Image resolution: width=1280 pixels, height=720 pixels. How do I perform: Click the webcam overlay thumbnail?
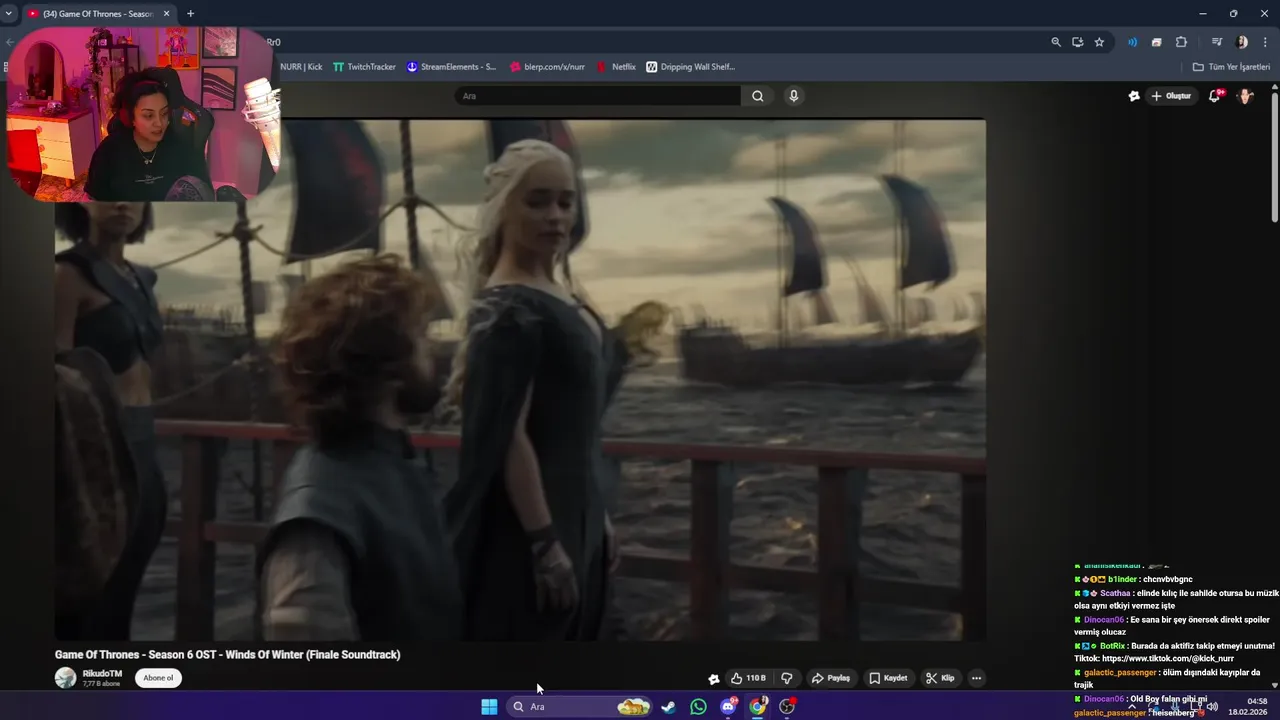145,113
